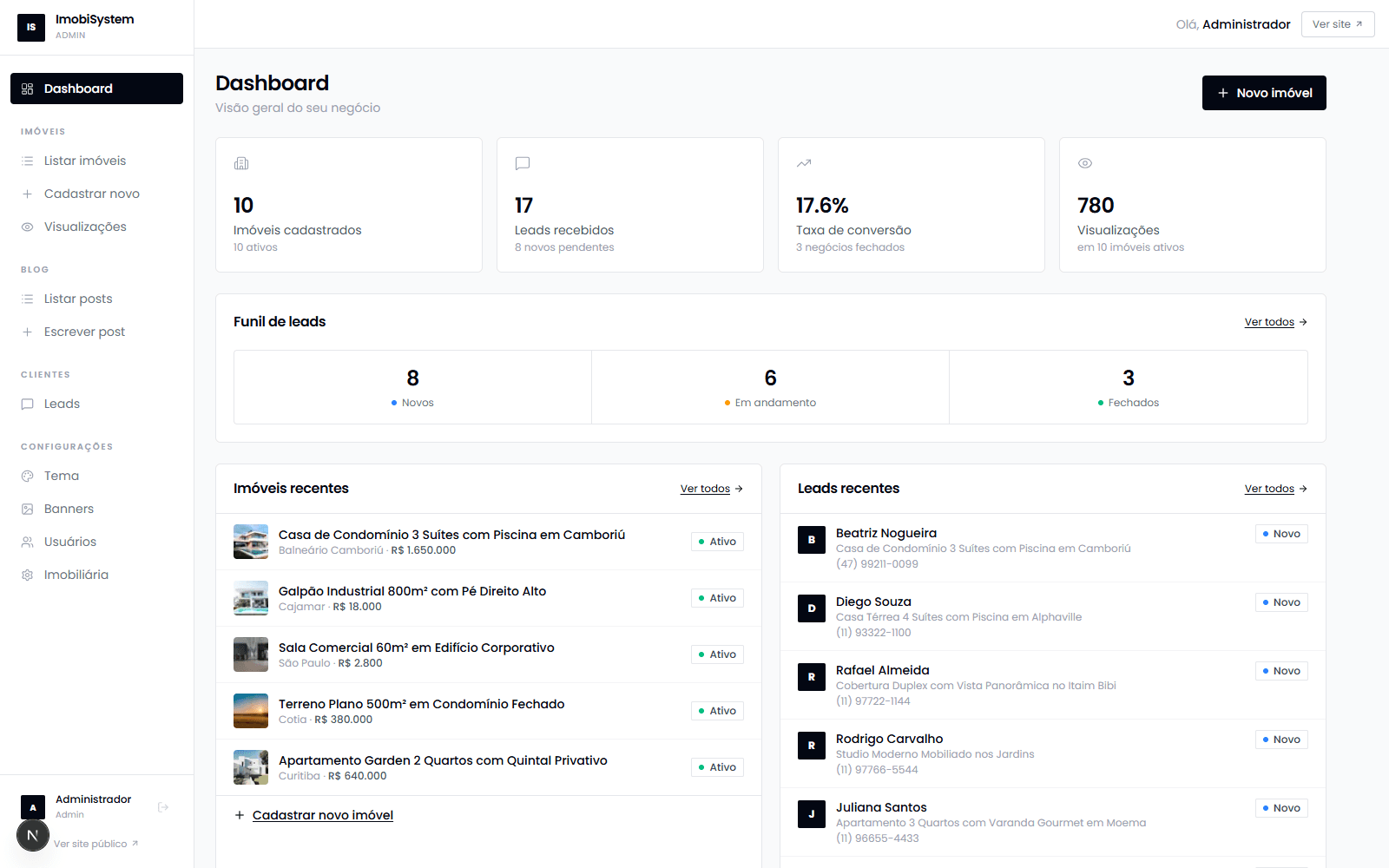Screen dimensions: 1389x868
Task: Click the text 8 novos pendentes
Action: coord(564,247)
